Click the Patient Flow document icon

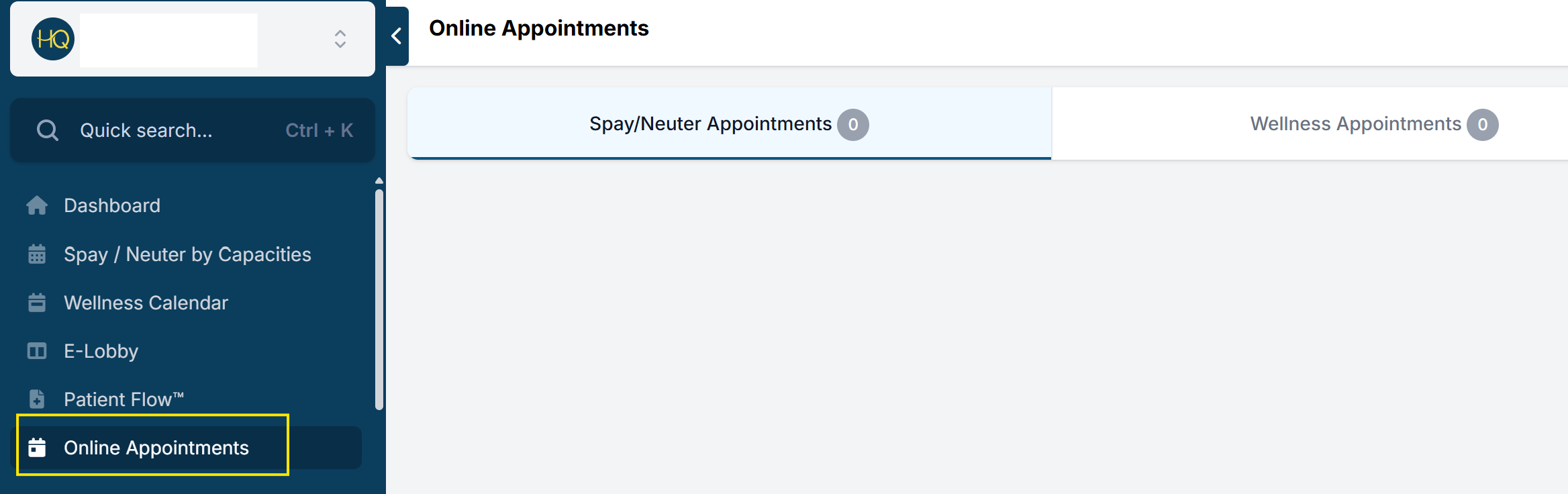pyautogui.click(x=37, y=399)
